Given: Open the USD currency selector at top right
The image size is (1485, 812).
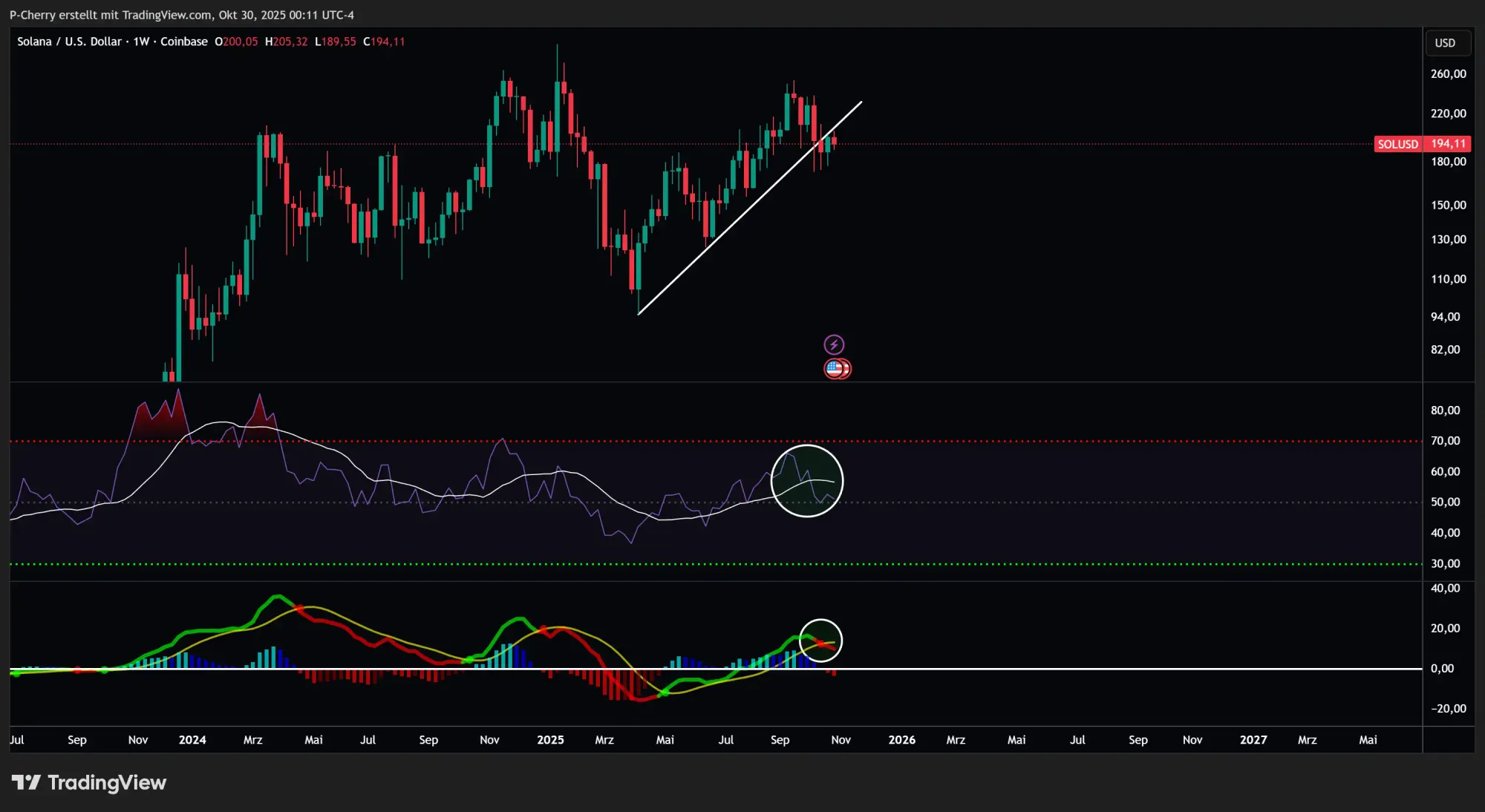Looking at the screenshot, I should tap(1446, 42).
